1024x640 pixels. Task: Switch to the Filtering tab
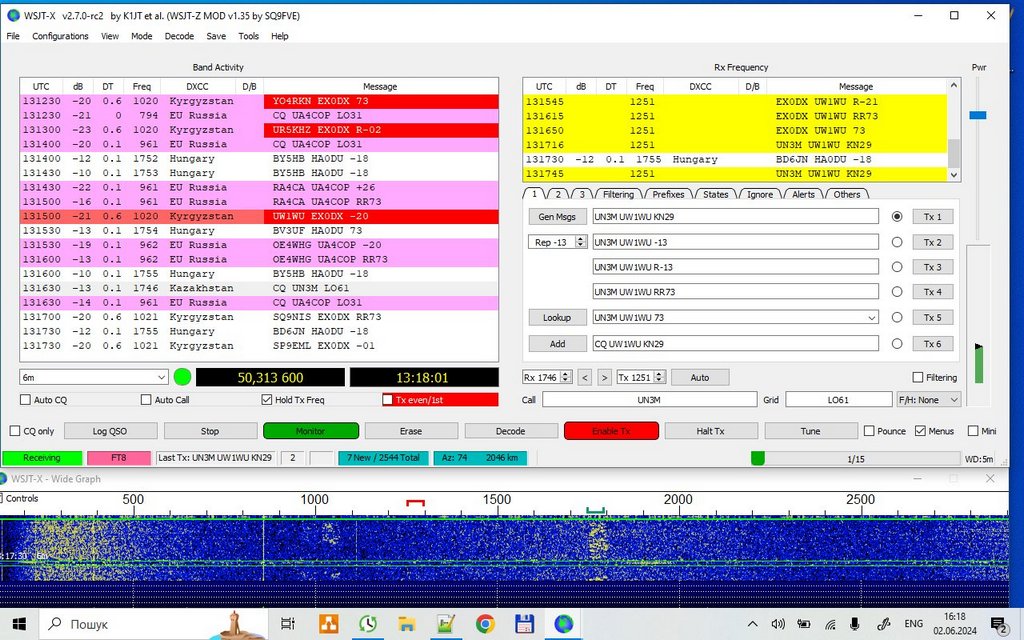tap(618, 194)
